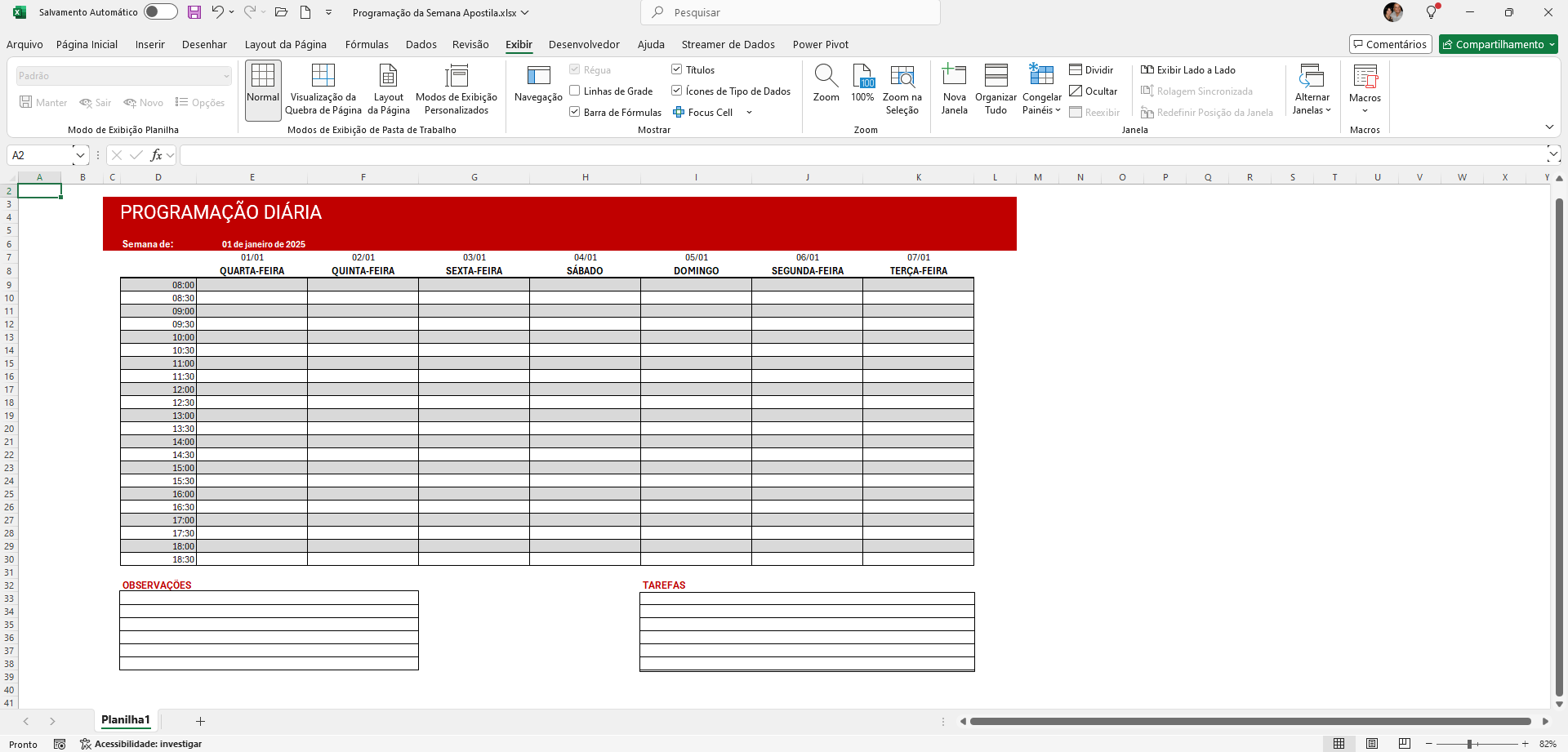Expand the Congelar Painéis dropdown
This screenshot has height=752, width=1568.
1041,109
